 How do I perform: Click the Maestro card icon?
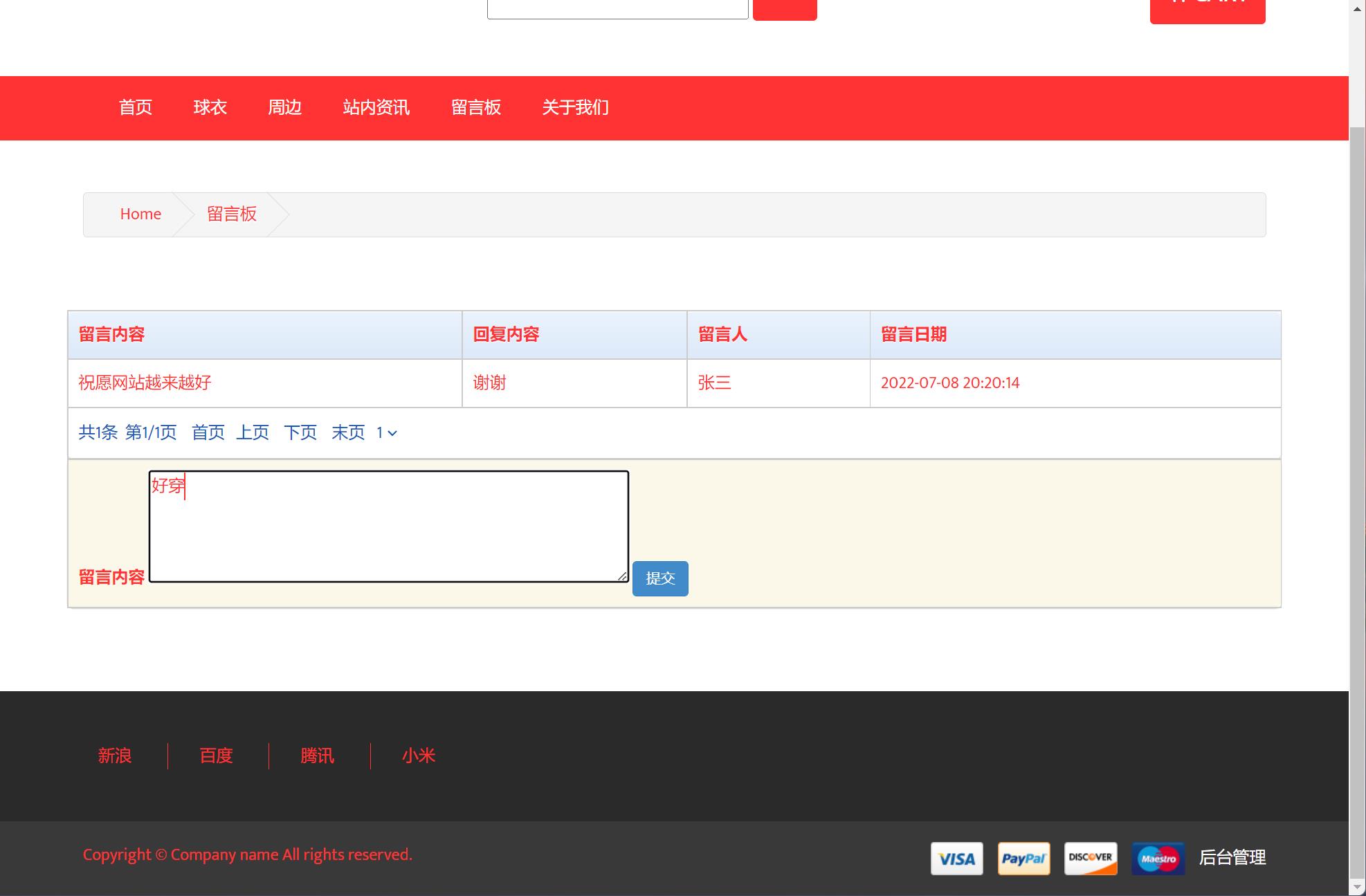tap(1158, 859)
